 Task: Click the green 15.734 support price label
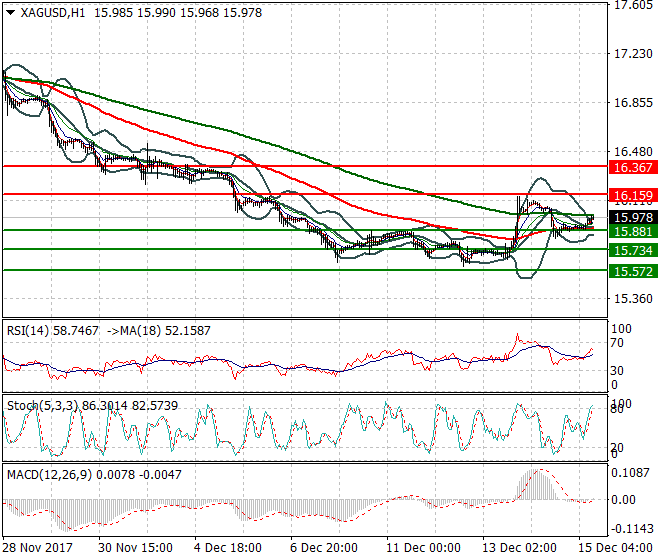[633, 251]
